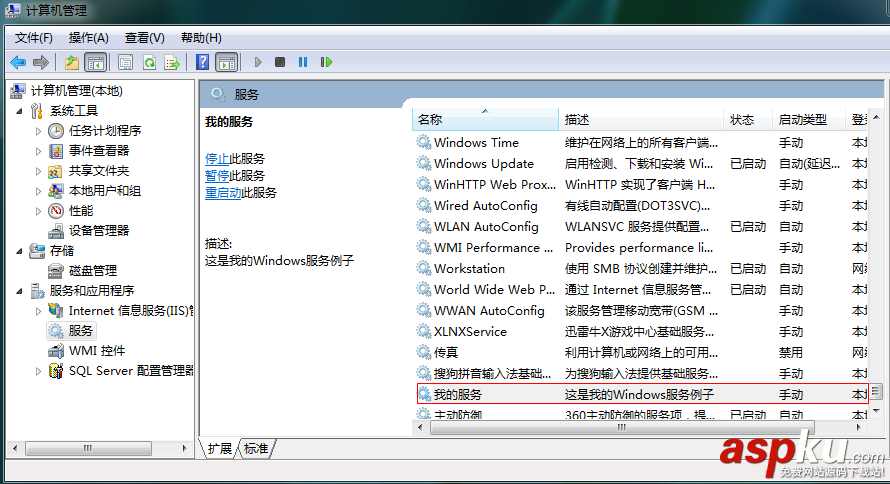The image size is (890, 484).
Task: Select the 搜狗拼音输入法基础 service row
Action: pos(641,373)
